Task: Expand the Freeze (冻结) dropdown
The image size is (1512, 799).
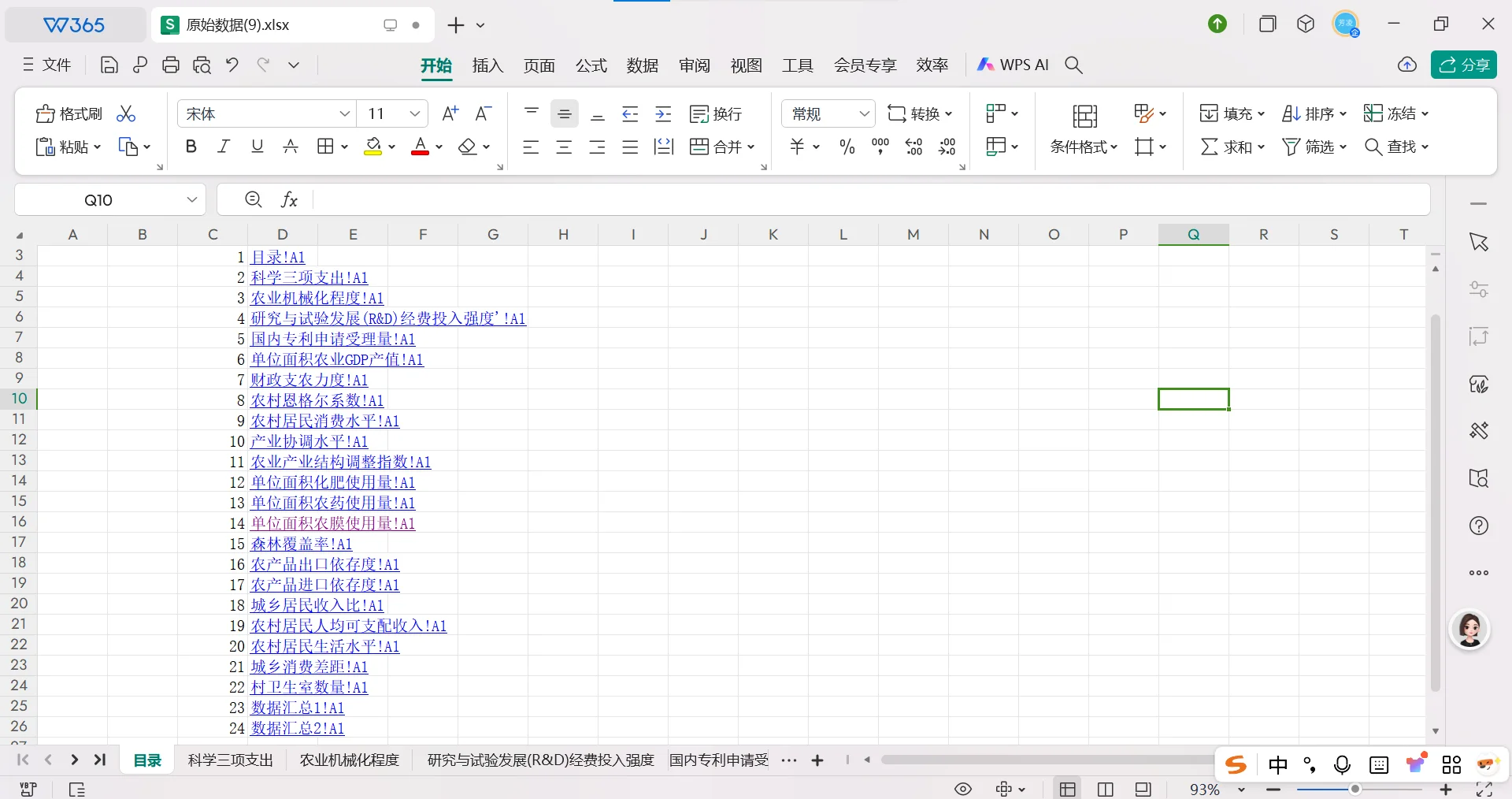Action: tap(1425, 113)
